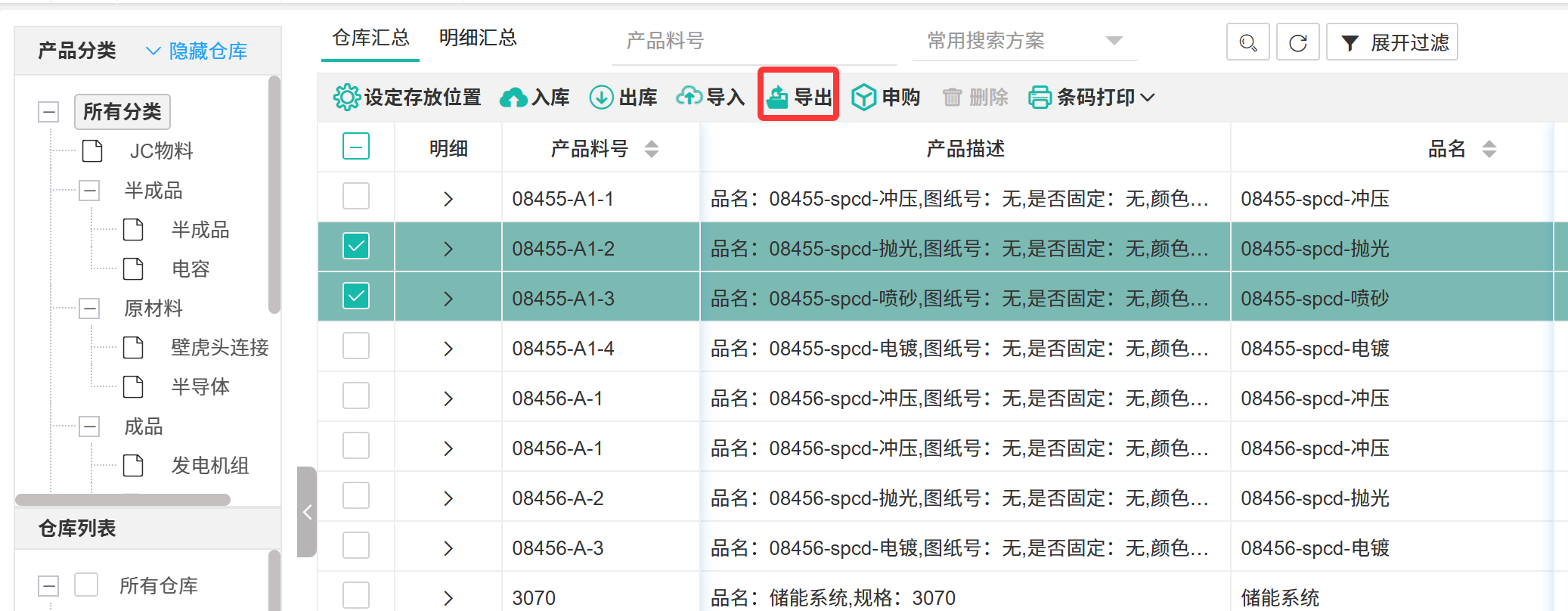
Task: Click the 设定存放位置 gear icon
Action: coord(346,98)
